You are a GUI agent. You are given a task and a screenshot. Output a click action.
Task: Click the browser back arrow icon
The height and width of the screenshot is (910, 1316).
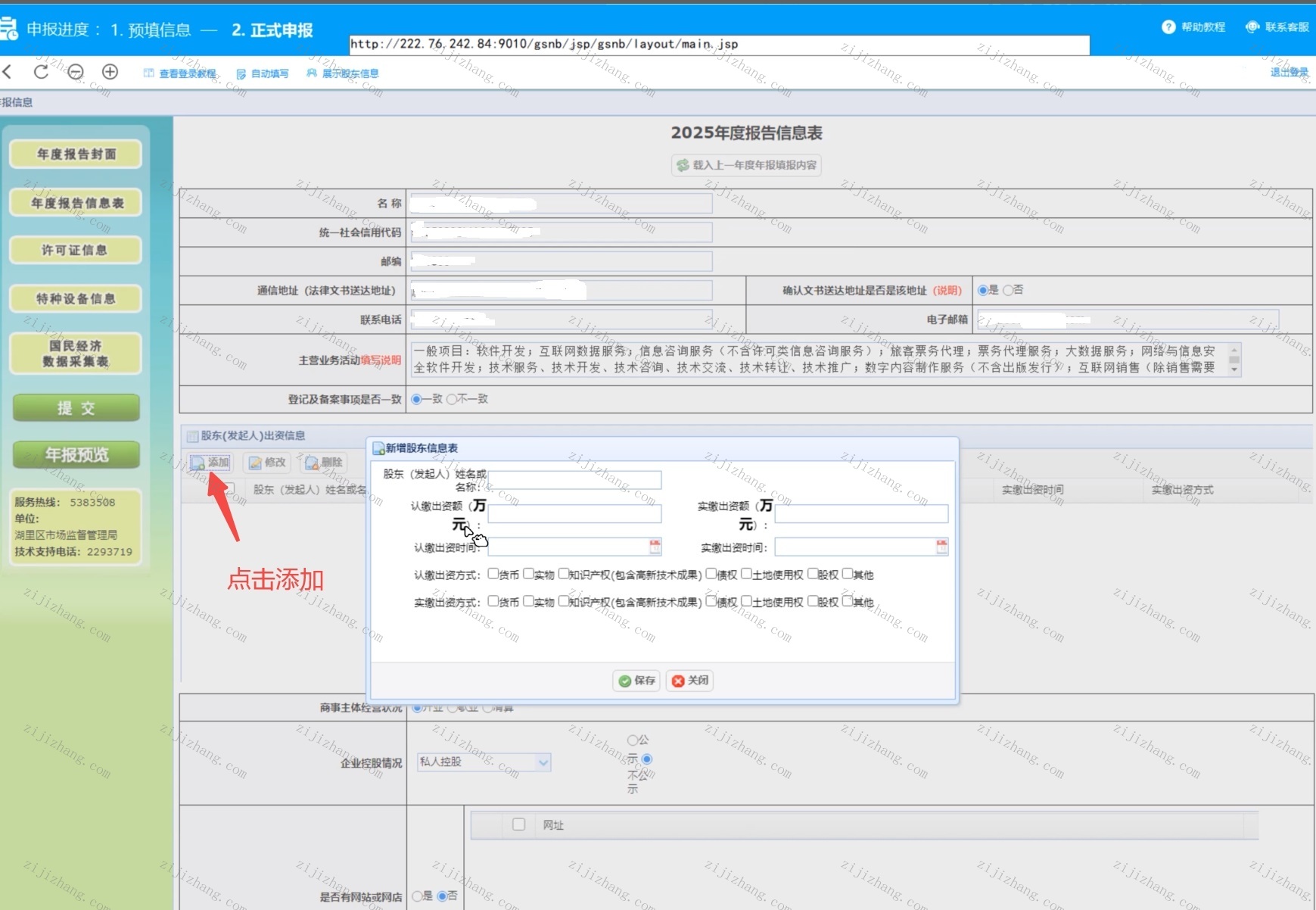pos(8,72)
